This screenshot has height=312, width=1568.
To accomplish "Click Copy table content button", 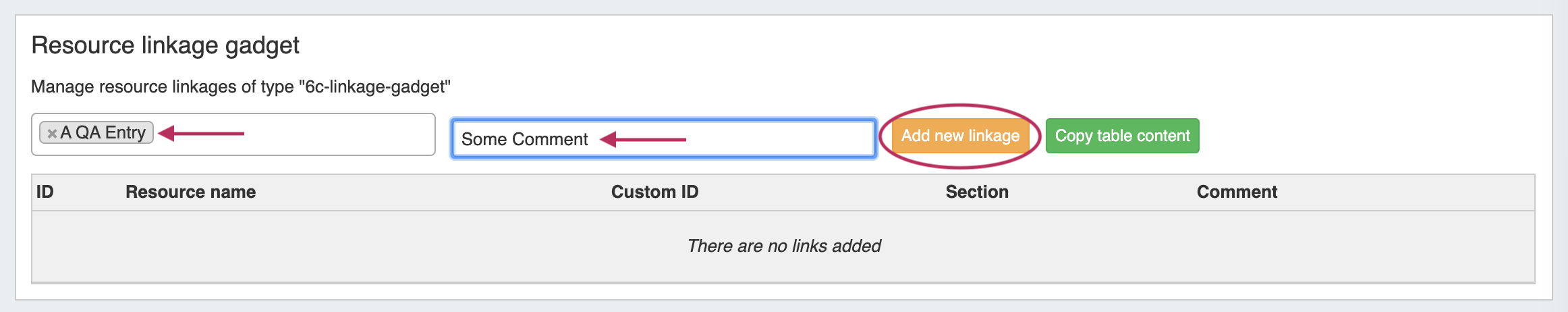I will [1122, 136].
